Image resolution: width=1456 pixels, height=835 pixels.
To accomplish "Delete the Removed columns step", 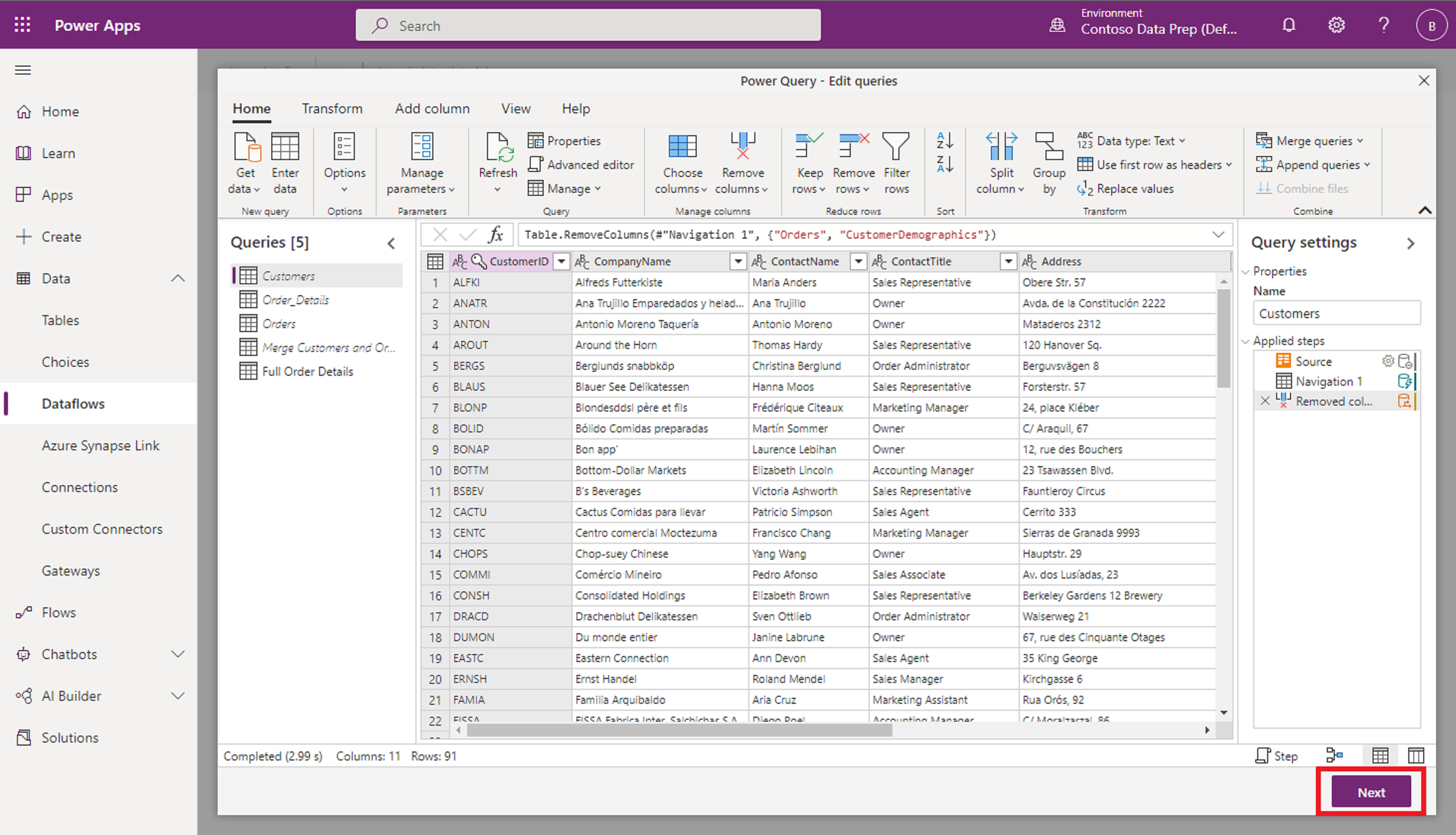I will 1265,401.
